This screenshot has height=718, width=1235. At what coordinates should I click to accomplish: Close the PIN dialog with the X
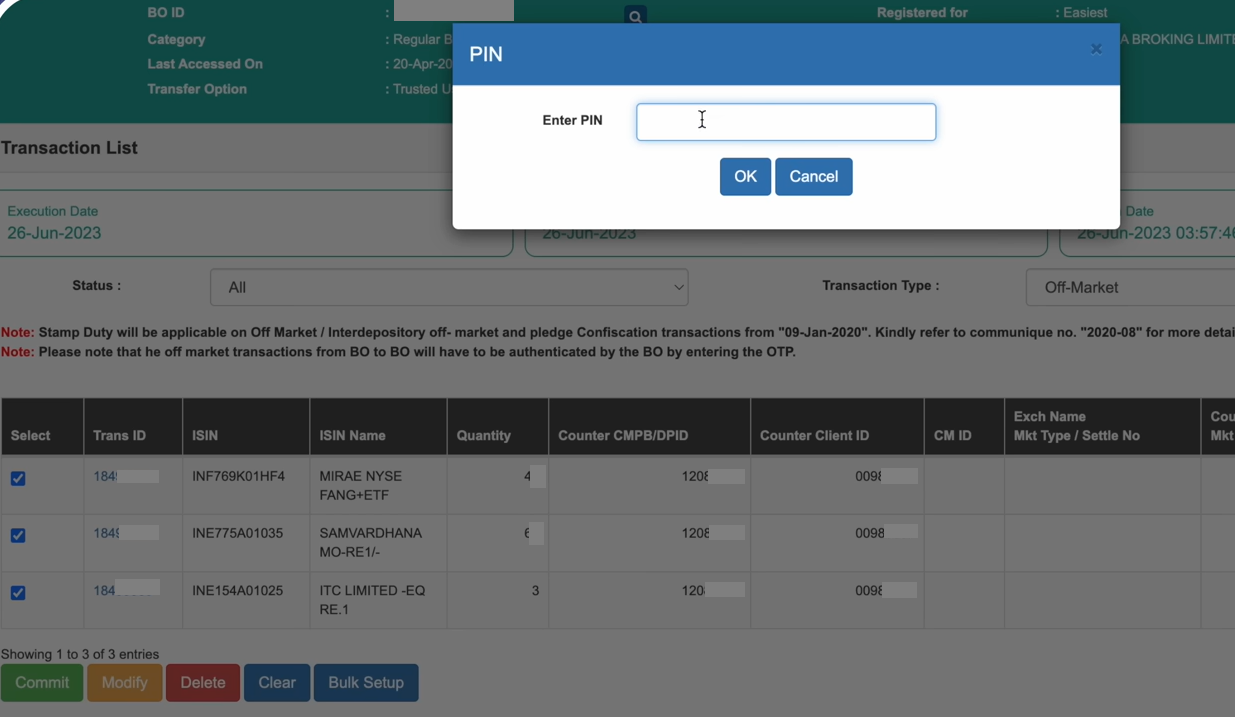click(x=1096, y=49)
